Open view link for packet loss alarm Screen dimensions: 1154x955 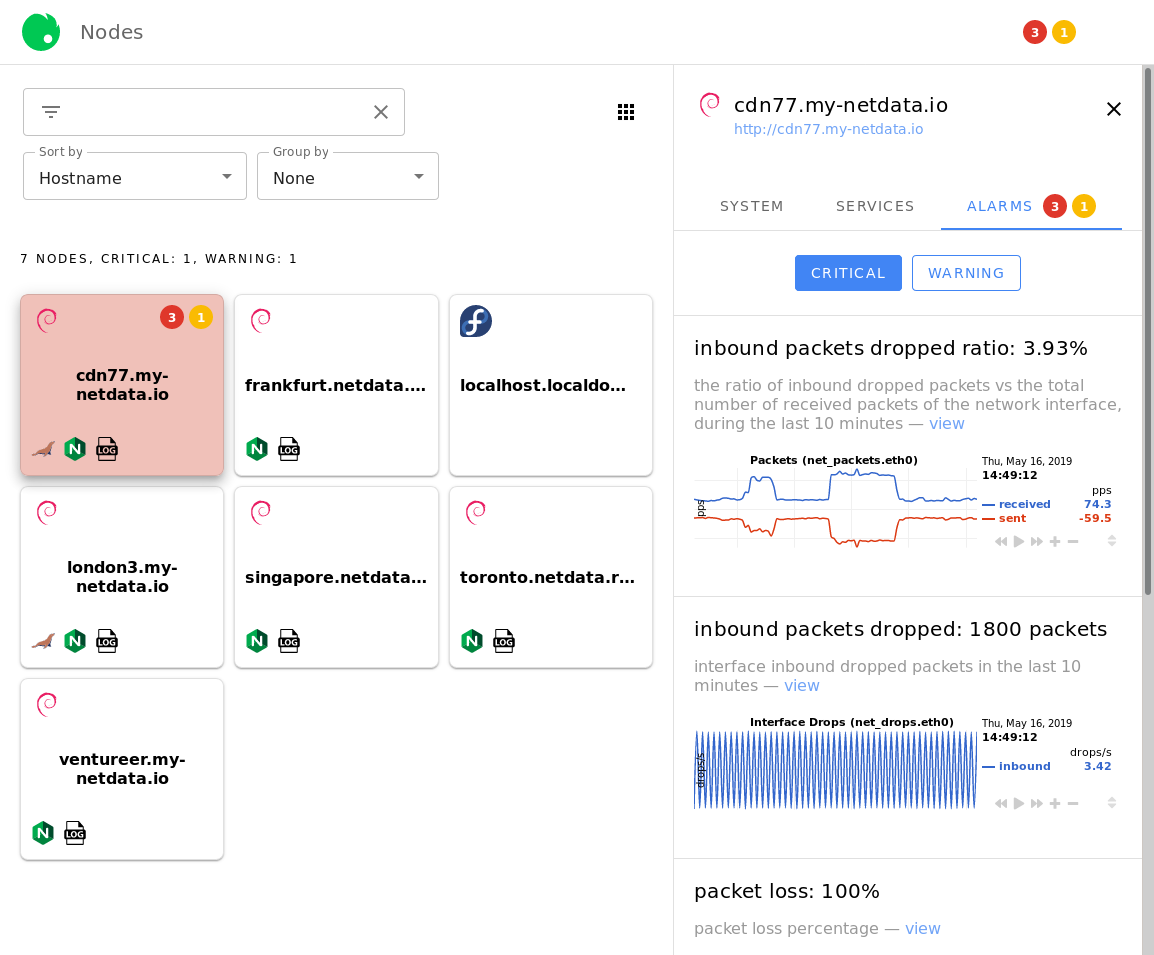[x=923, y=929]
